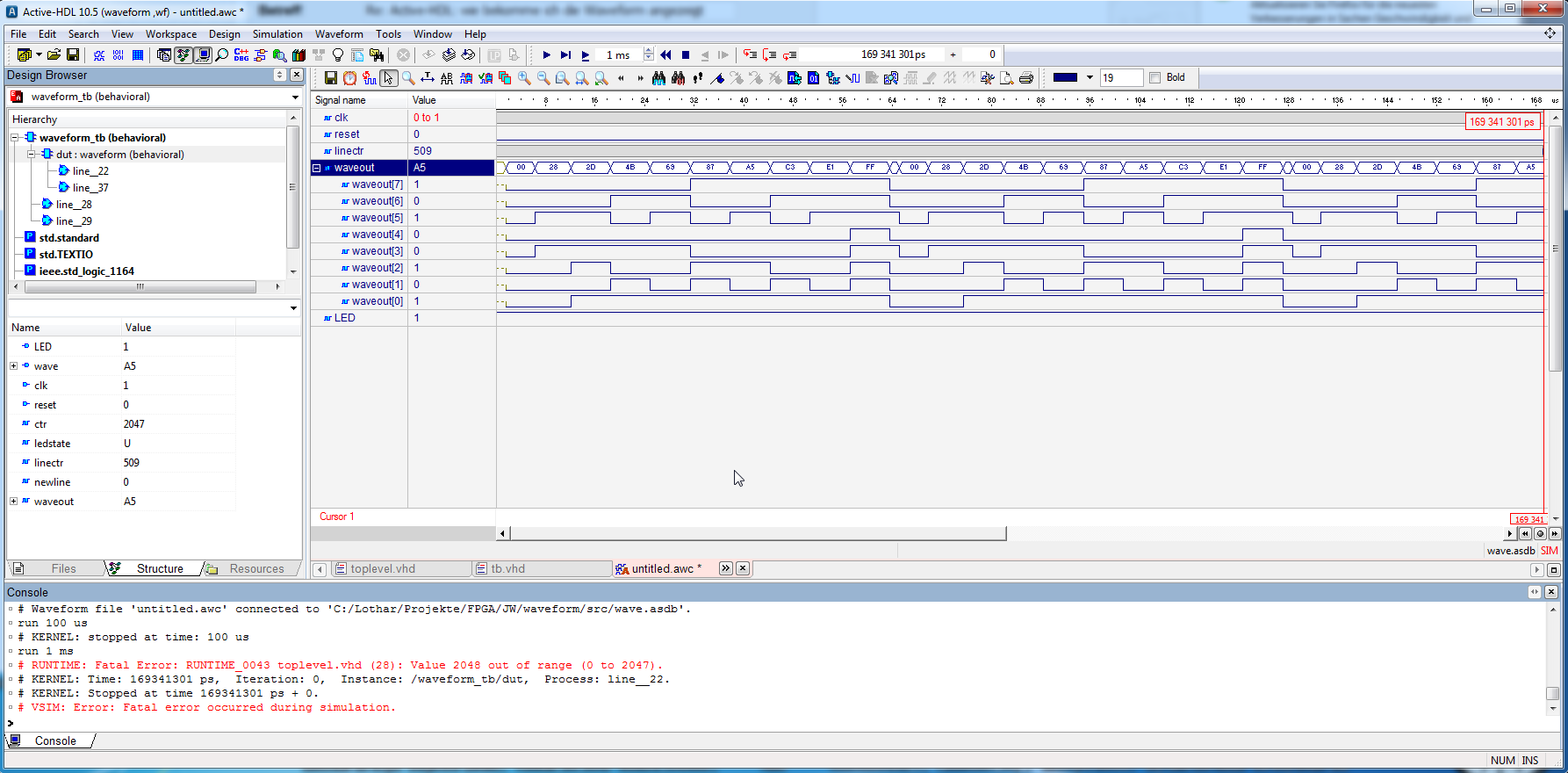Jump to previous event with left double-chevron
The image size is (1568, 773).
click(621, 78)
